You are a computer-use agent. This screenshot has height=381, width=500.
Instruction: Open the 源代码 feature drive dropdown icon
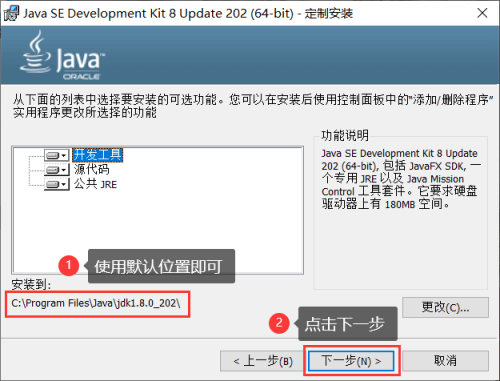(x=57, y=170)
